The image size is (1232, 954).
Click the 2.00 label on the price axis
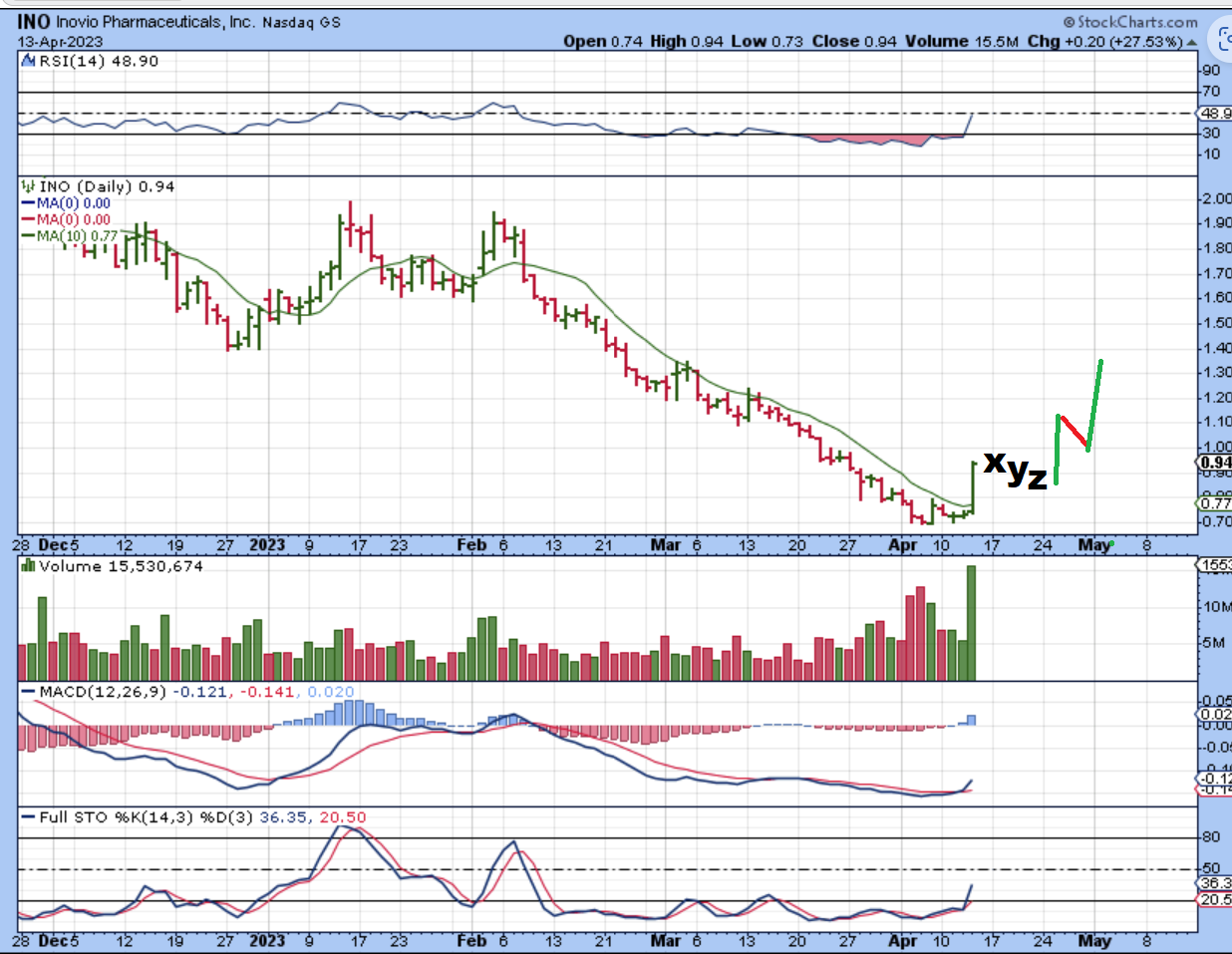point(1217,198)
